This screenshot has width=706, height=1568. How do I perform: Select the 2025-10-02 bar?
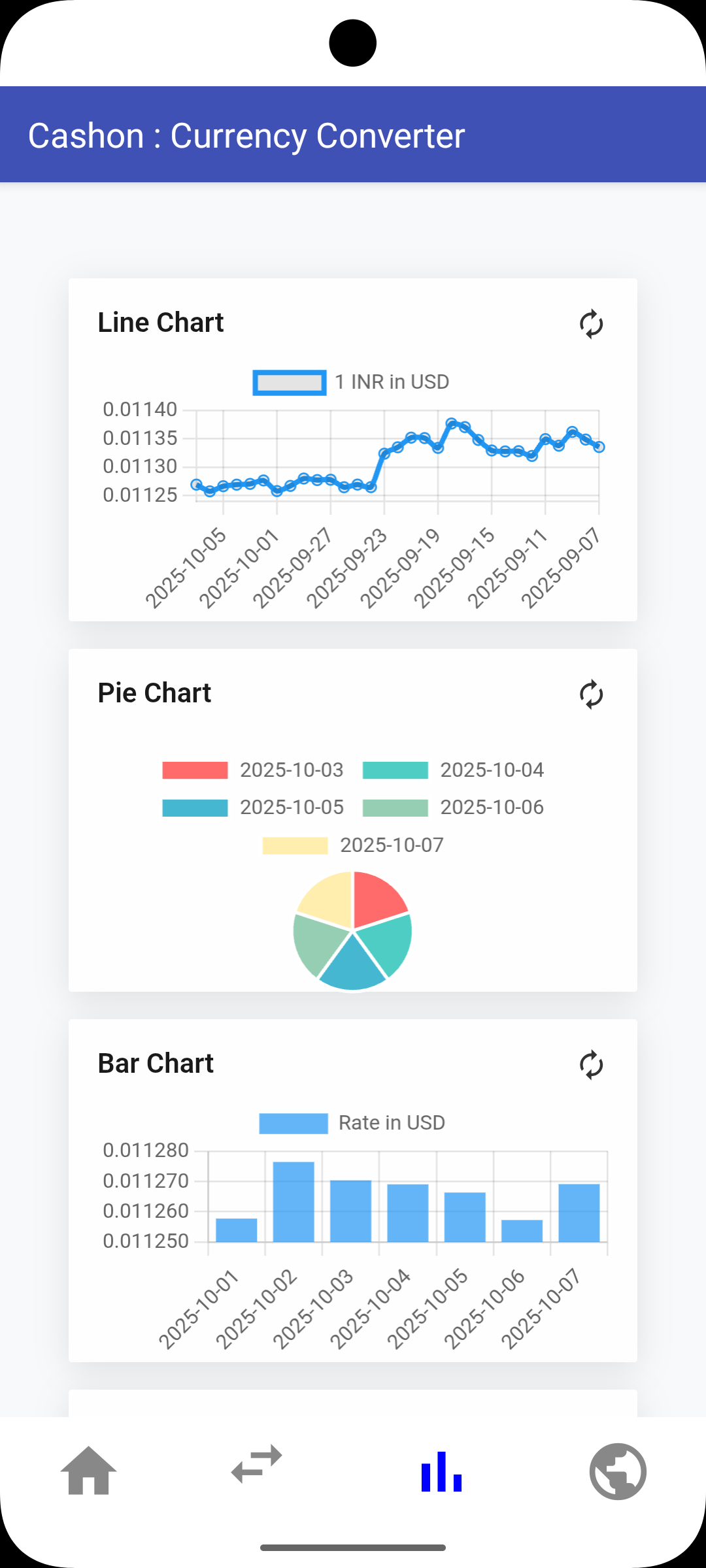[x=294, y=1201]
